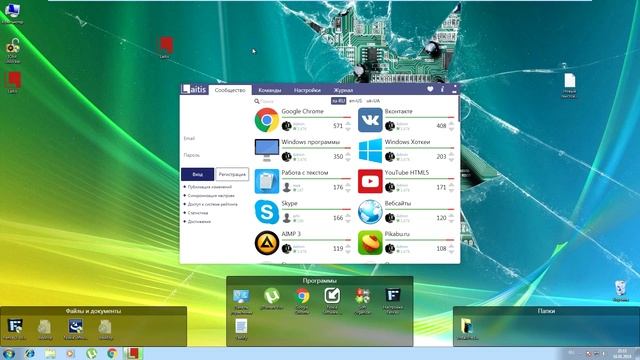
Task: Select the Recycle Bin on the desktop
Action: pos(620,291)
